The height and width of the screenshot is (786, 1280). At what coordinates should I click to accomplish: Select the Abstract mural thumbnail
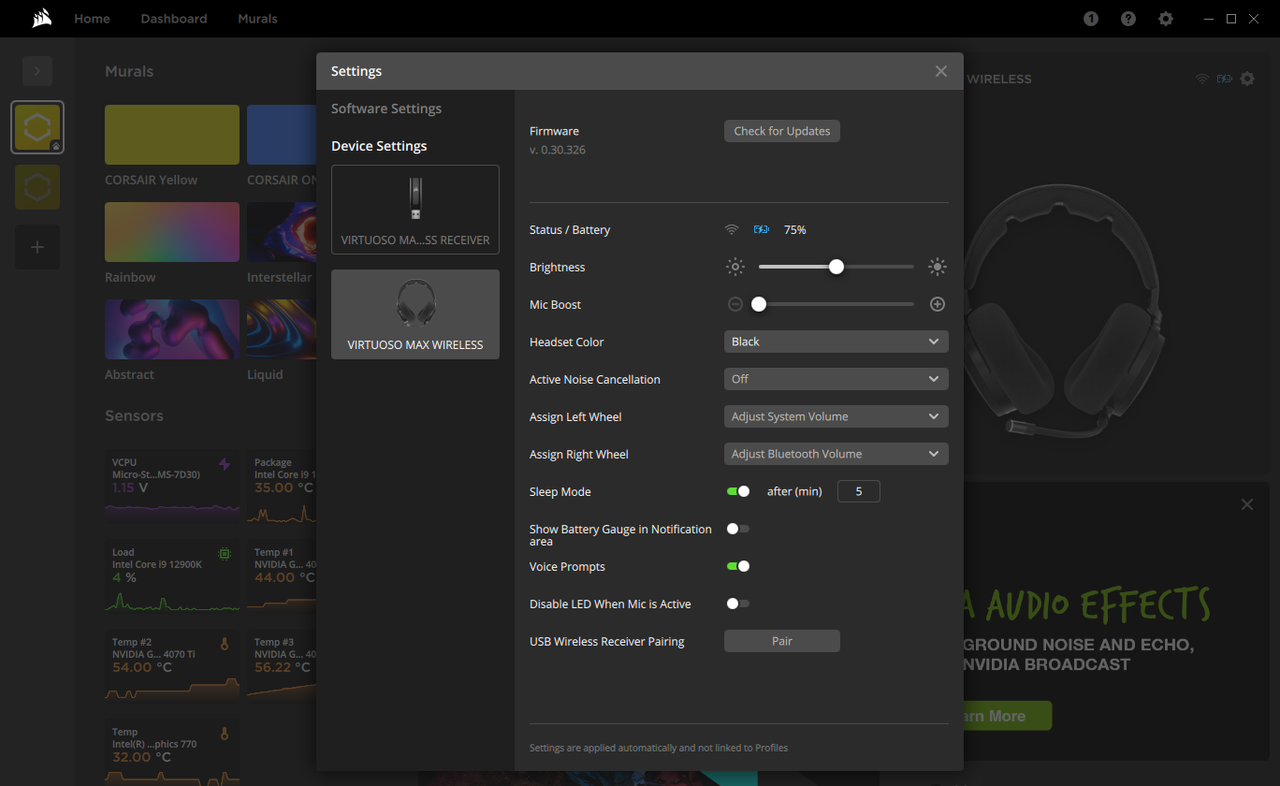click(172, 329)
